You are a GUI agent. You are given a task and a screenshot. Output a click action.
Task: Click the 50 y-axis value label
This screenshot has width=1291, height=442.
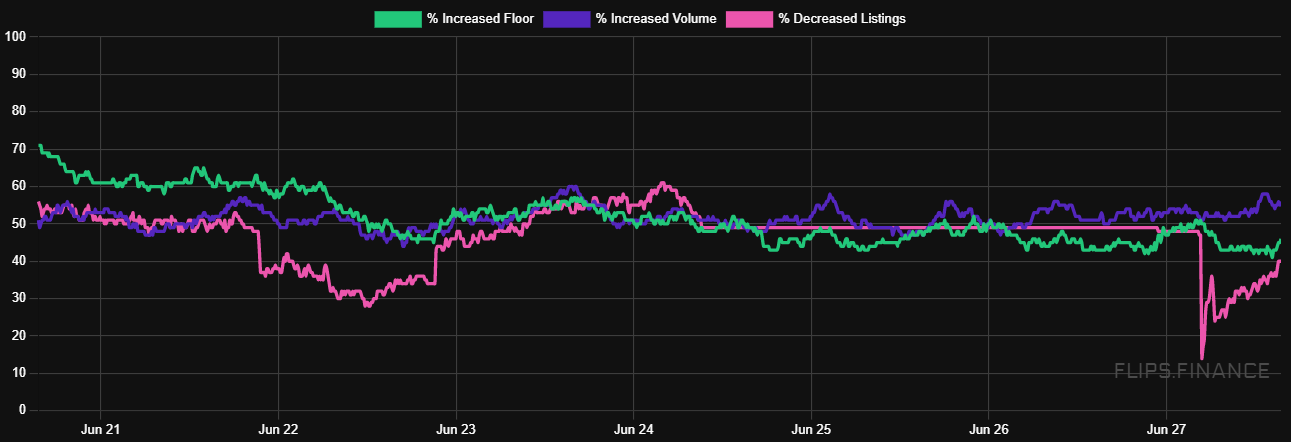point(18,224)
